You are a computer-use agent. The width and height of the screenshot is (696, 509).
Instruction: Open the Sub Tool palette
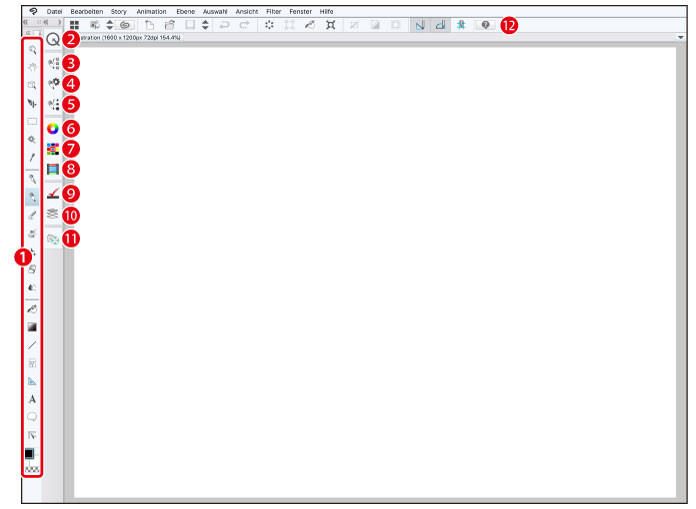[x=53, y=63]
